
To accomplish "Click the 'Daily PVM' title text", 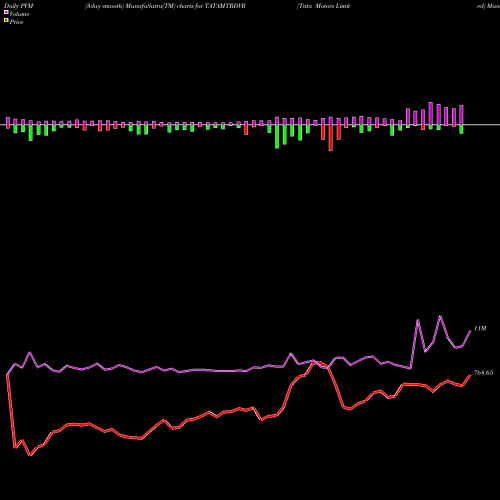I will (x=18, y=6).
